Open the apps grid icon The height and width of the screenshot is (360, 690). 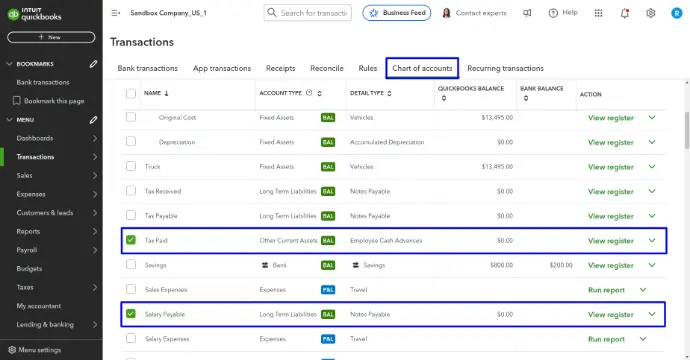(598, 13)
